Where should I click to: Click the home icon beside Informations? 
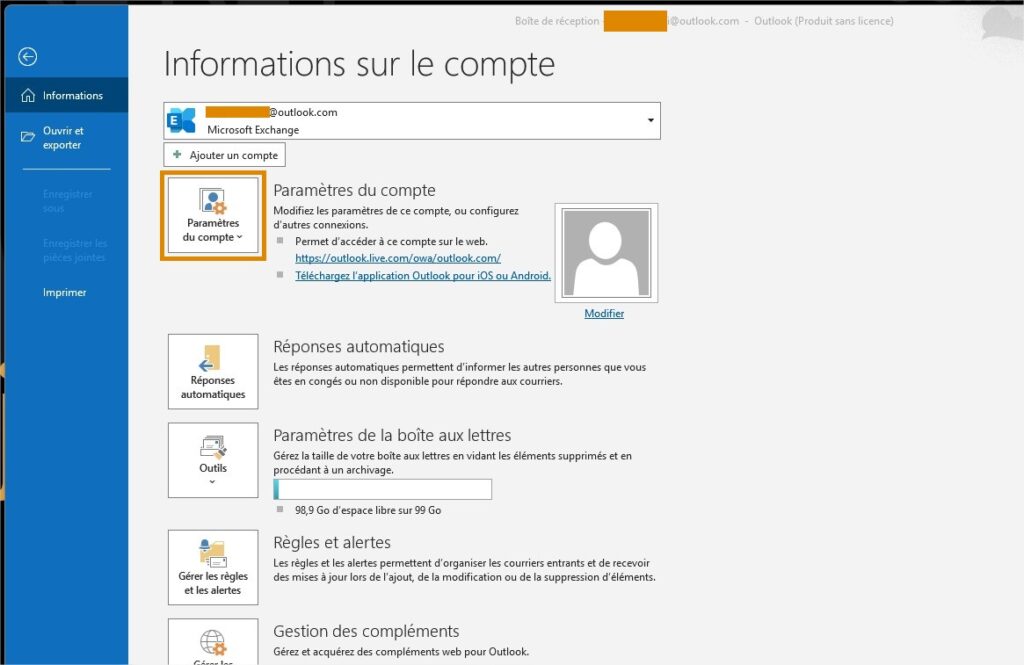click(x=28, y=96)
